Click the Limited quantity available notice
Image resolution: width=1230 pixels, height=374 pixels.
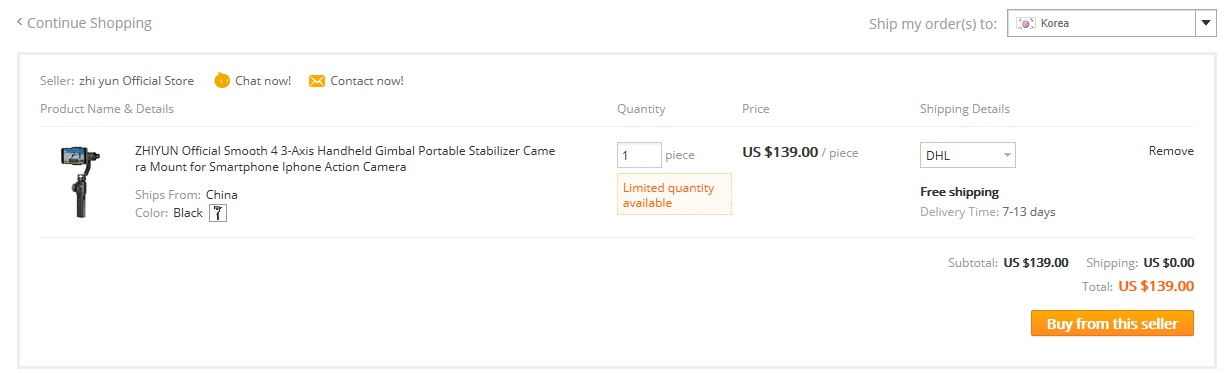(x=674, y=195)
